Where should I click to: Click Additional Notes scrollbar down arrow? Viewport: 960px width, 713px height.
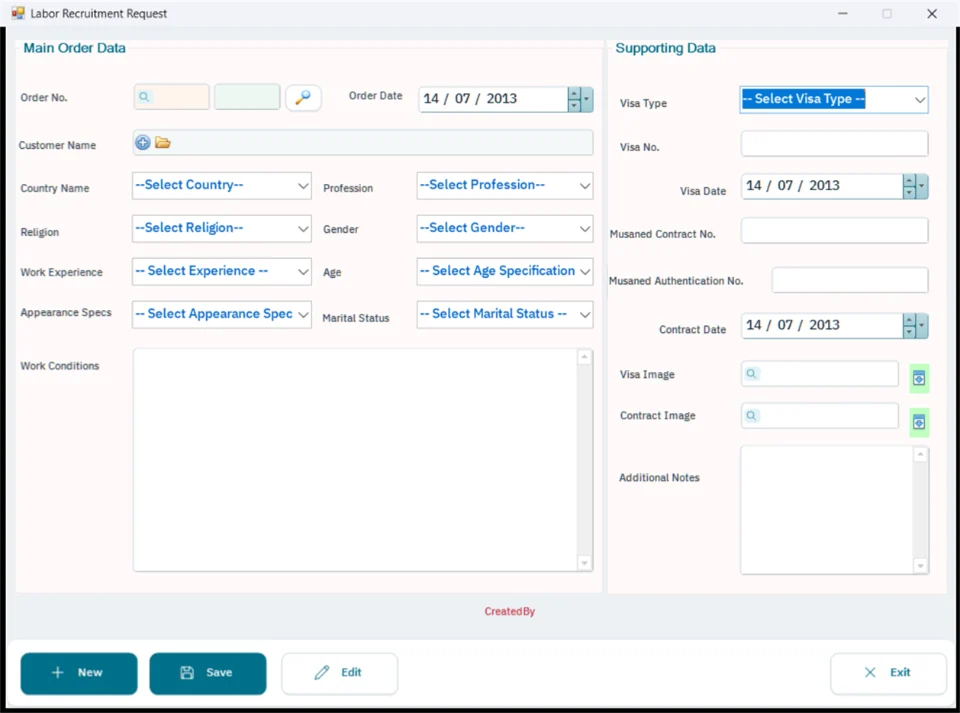point(920,566)
